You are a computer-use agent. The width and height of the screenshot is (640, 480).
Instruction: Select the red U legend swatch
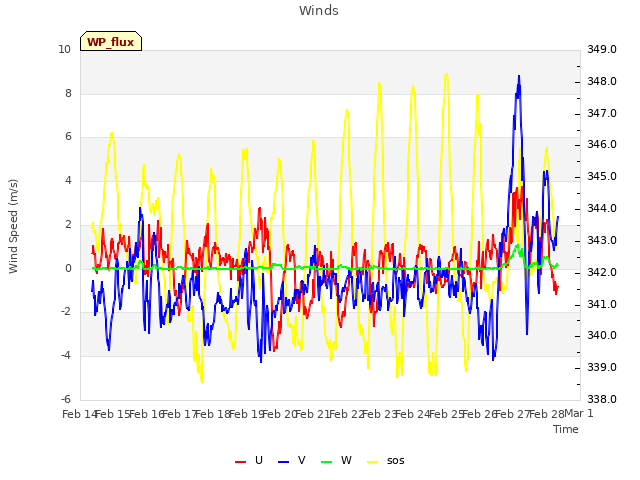click(240, 461)
